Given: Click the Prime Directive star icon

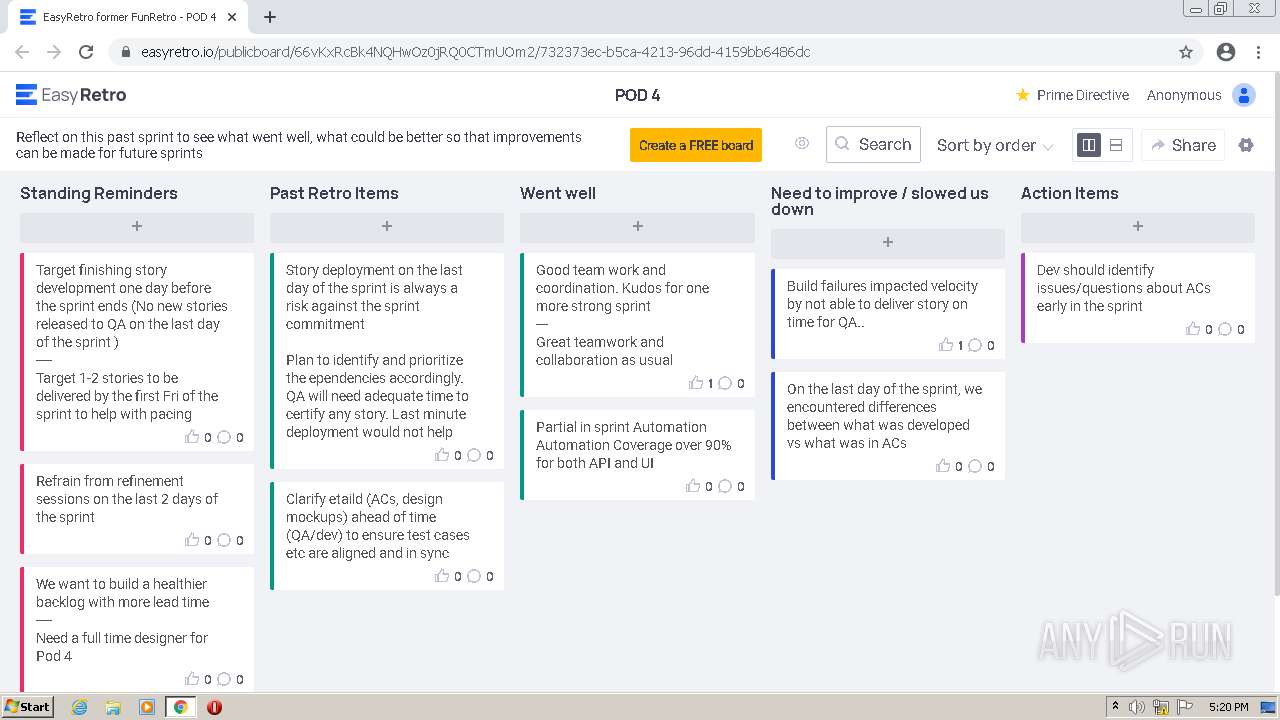Looking at the screenshot, I should click(1023, 95).
